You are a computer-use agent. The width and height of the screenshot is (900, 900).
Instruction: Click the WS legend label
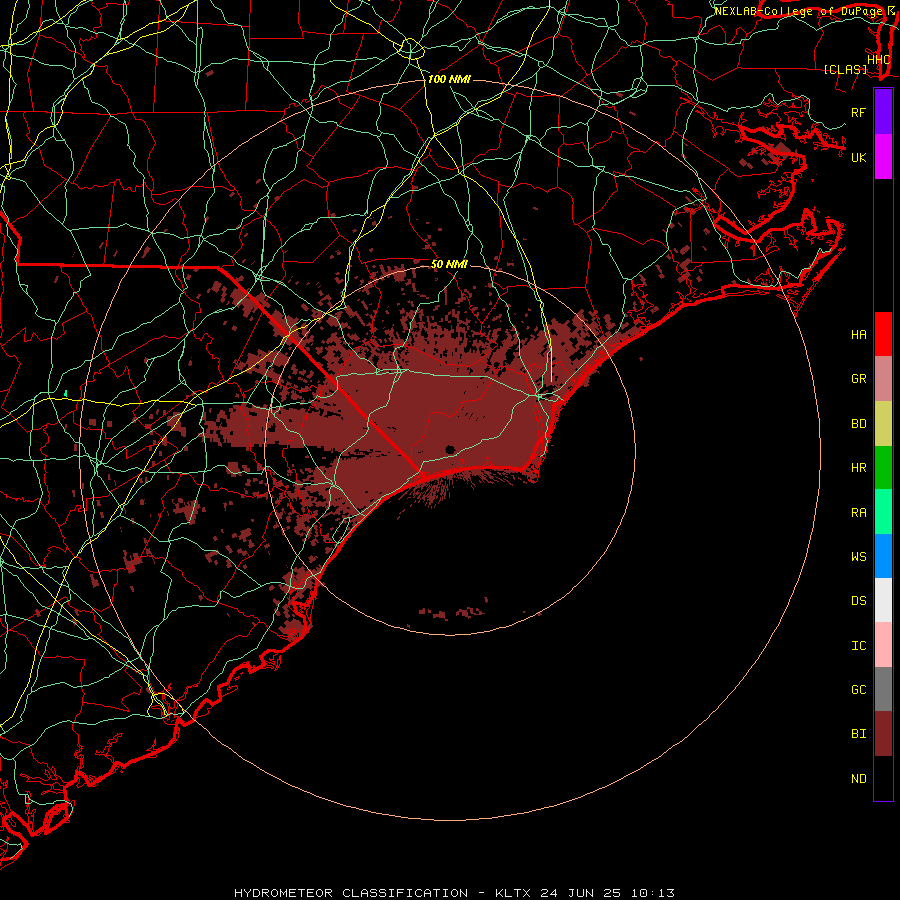pyautogui.click(x=858, y=556)
